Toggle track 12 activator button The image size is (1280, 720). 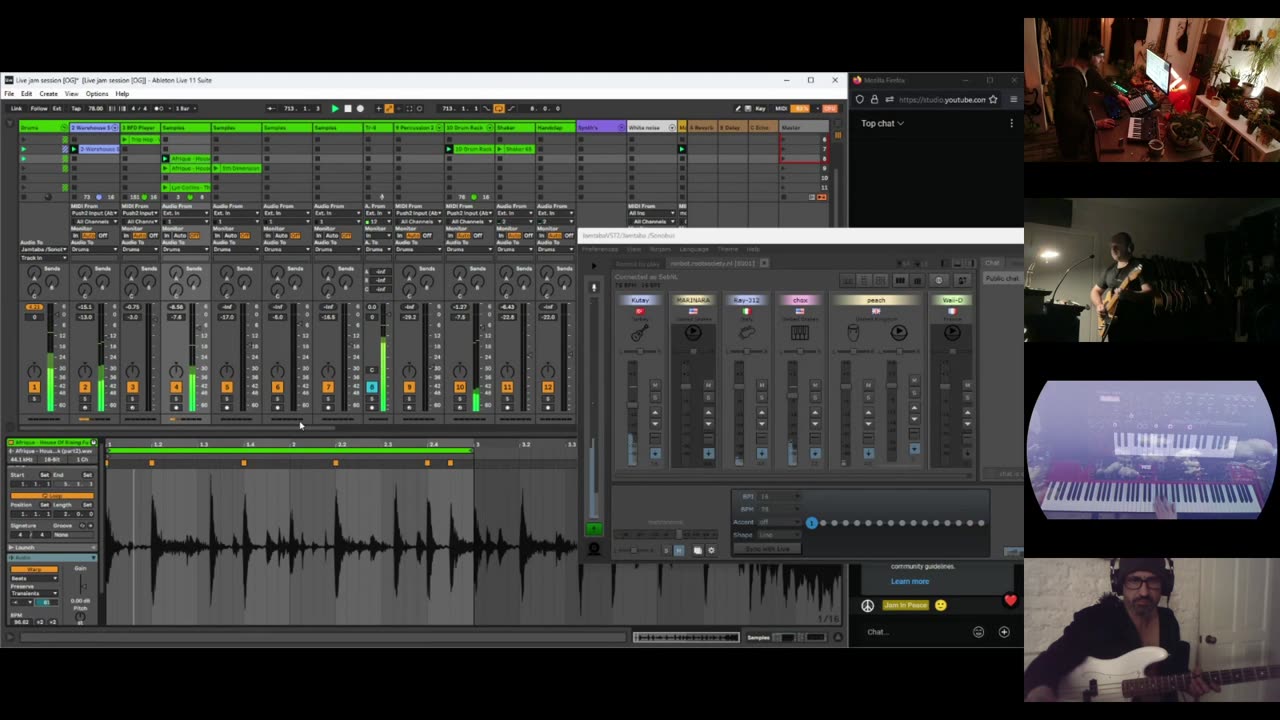click(547, 387)
